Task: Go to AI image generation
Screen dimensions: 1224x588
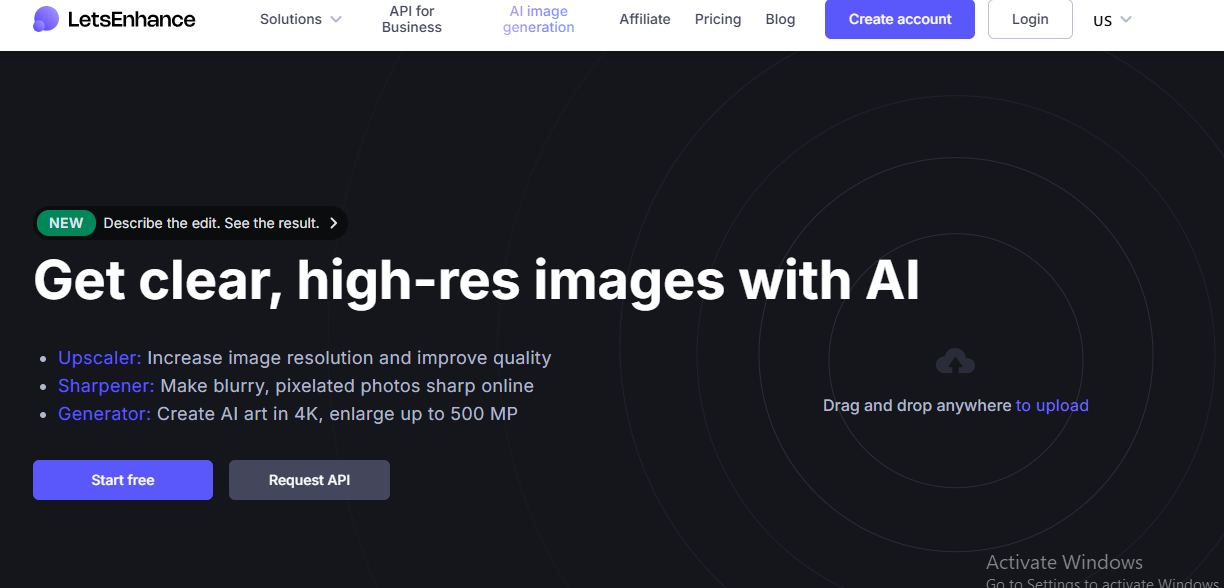Action: coord(538,19)
